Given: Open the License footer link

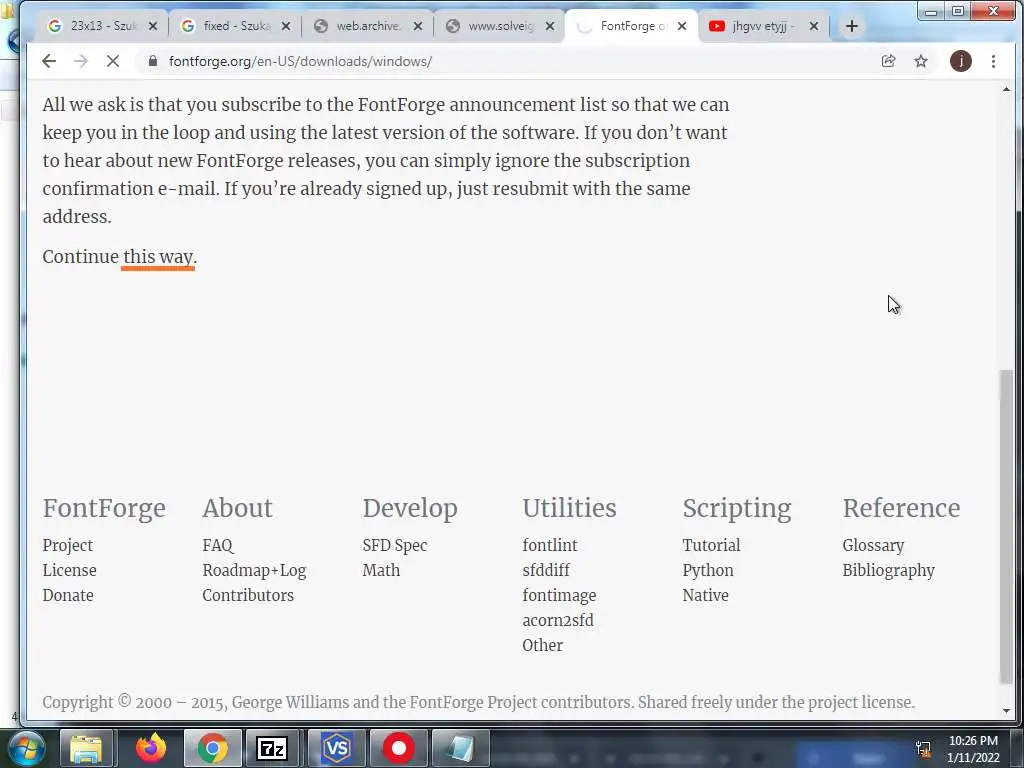Looking at the screenshot, I should coord(69,570).
